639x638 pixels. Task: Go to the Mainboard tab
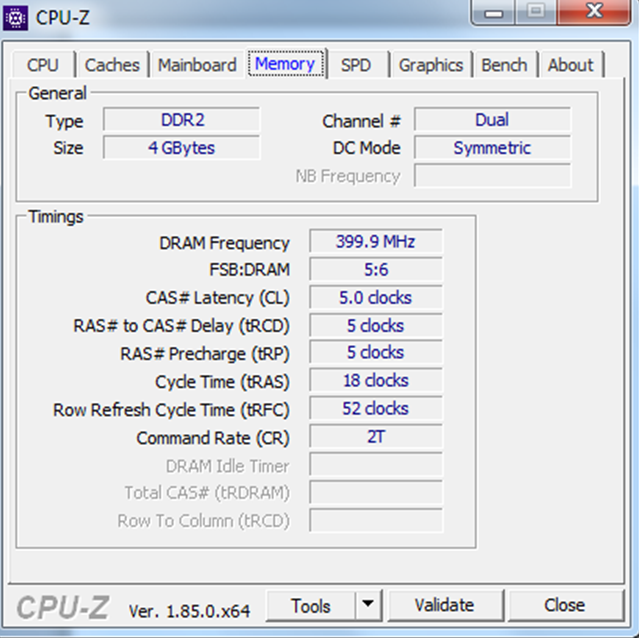coord(197,65)
